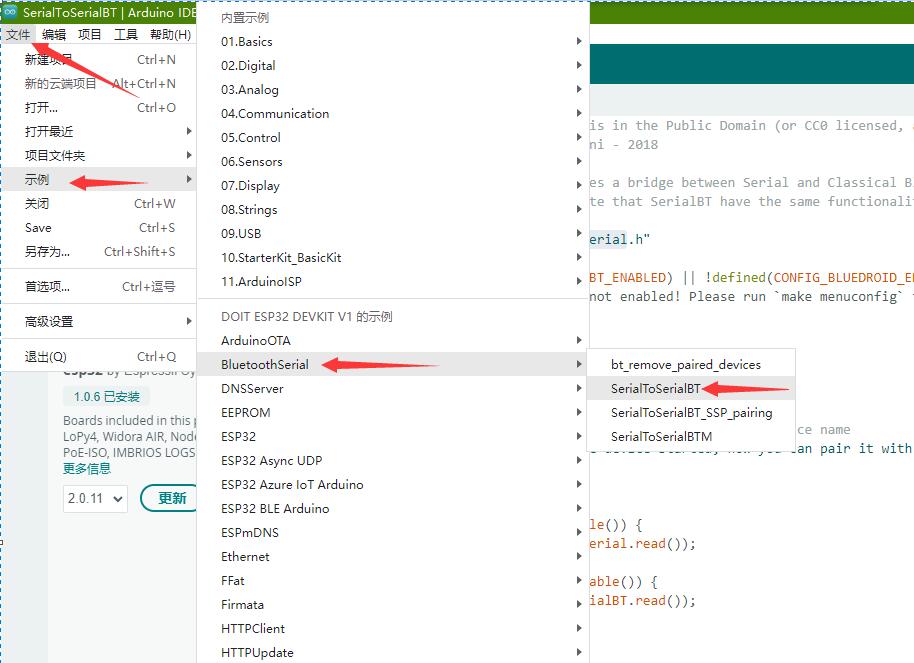Expand the 02.Digital examples
This screenshot has width=914, height=663.
(x=393, y=65)
